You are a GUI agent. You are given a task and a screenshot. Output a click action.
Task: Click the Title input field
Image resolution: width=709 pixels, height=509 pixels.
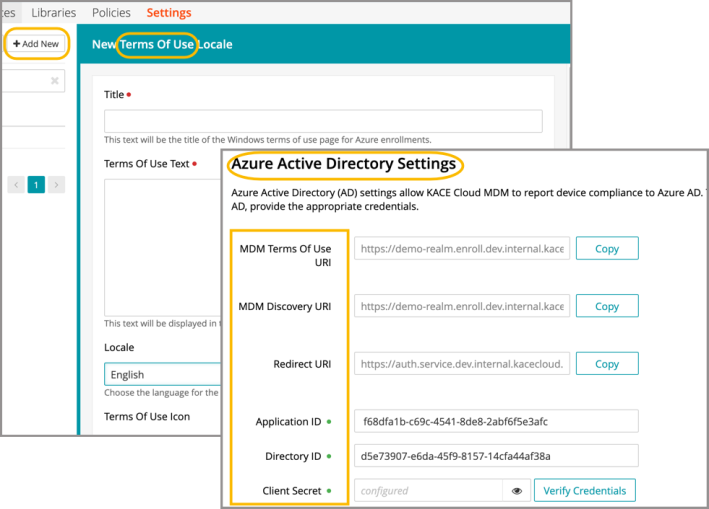click(x=323, y=121)
